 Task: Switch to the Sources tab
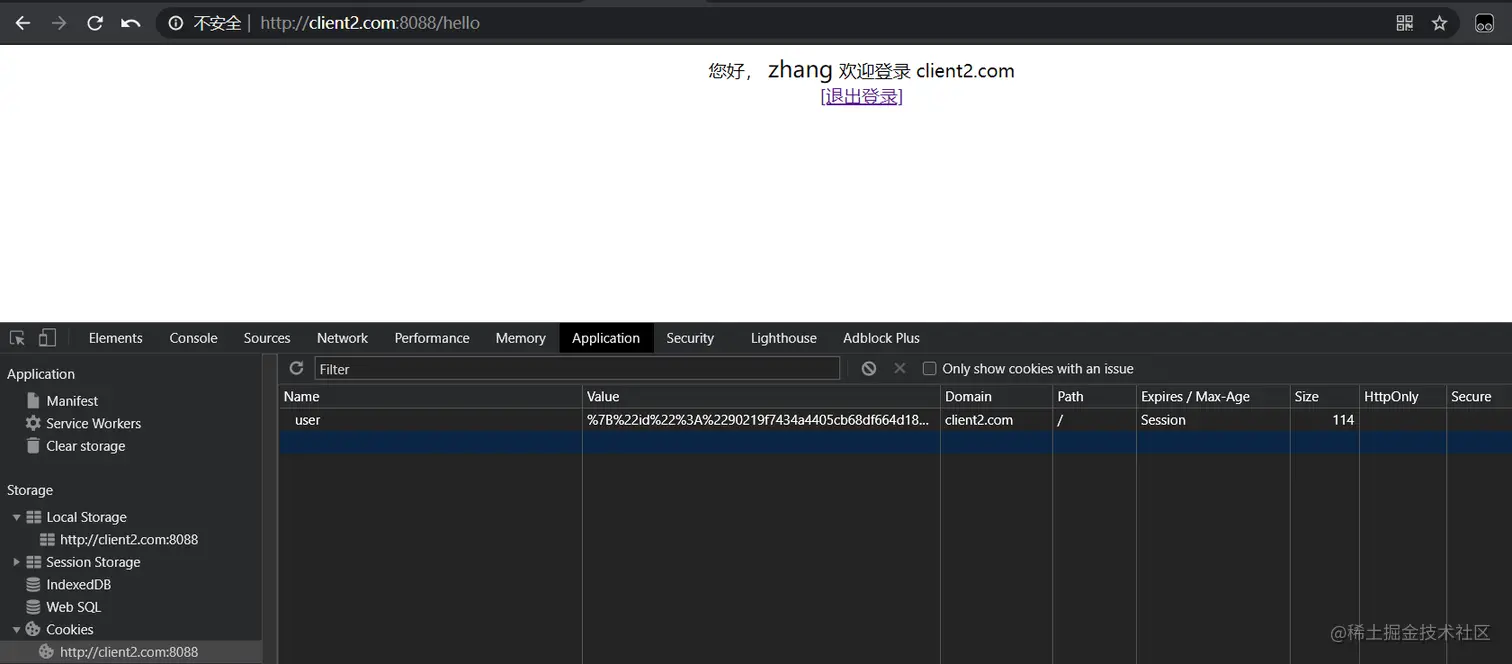[267, 338]
